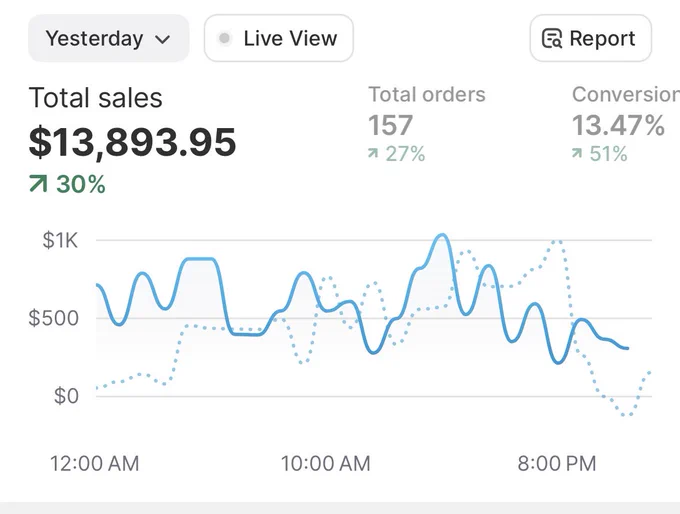
Task: Select the Total sales metric heading
Action: [95, 98]
